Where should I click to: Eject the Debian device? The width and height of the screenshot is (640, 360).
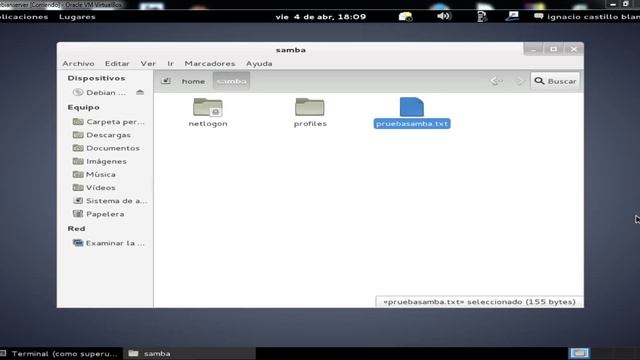tap(140, 92)
